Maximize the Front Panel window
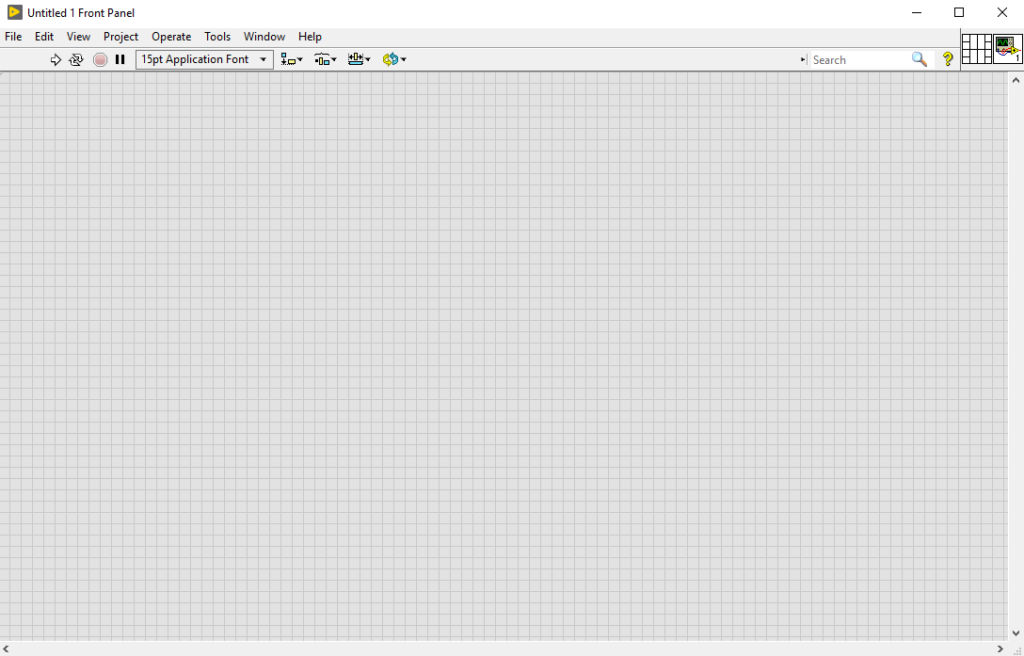1024x656 pixels. tap(959, 12)
